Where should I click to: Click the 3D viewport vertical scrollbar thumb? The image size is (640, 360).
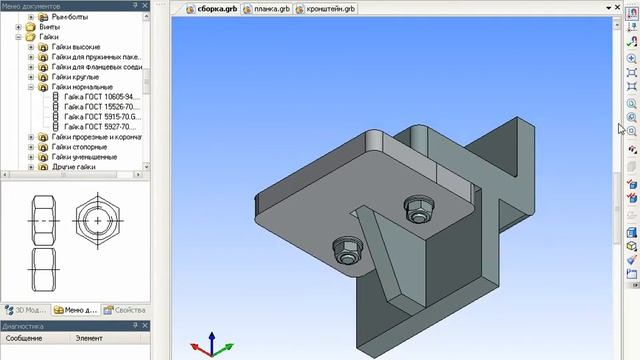tap(617, 208)
